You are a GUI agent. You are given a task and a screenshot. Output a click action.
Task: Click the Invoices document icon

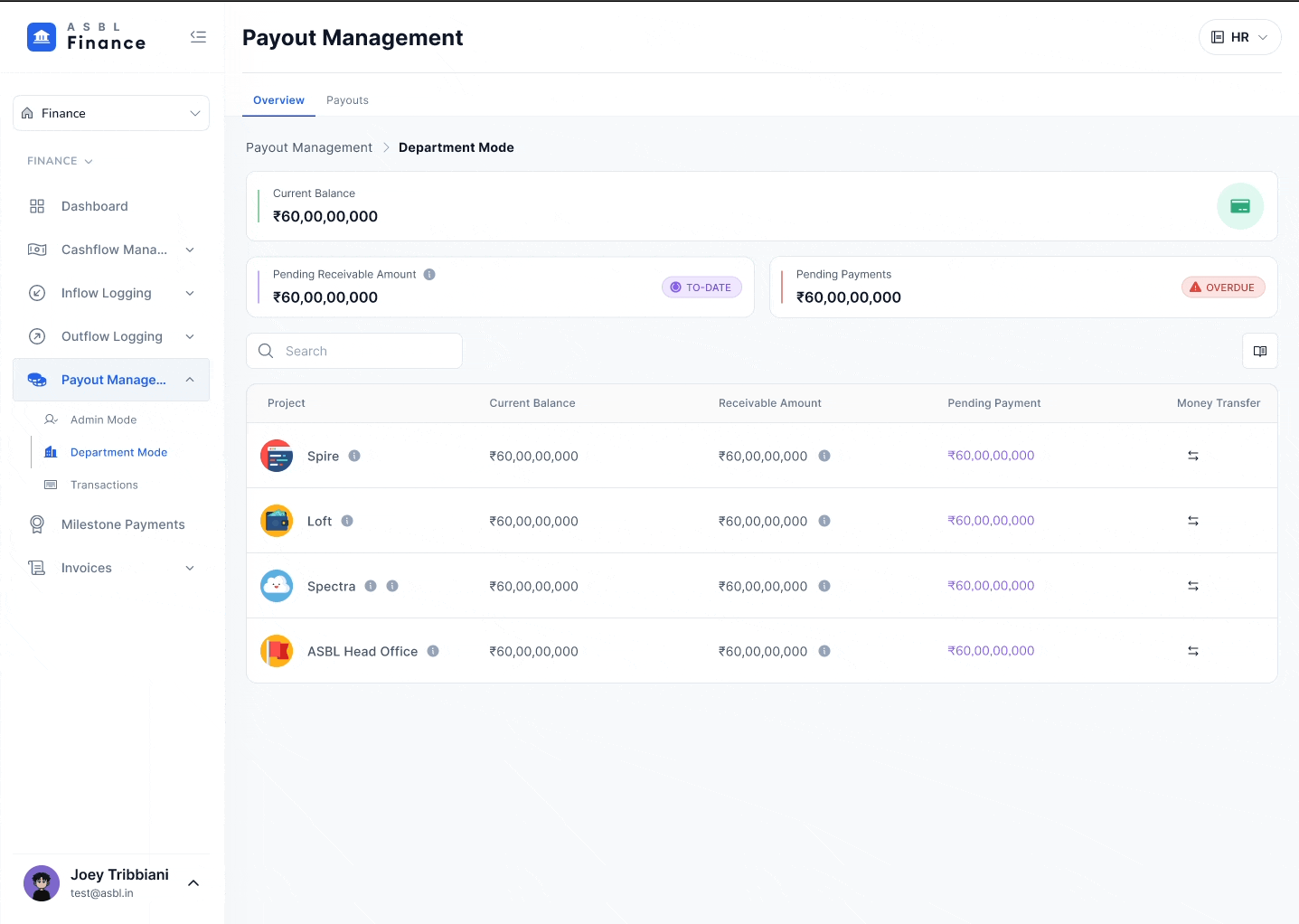37,568
